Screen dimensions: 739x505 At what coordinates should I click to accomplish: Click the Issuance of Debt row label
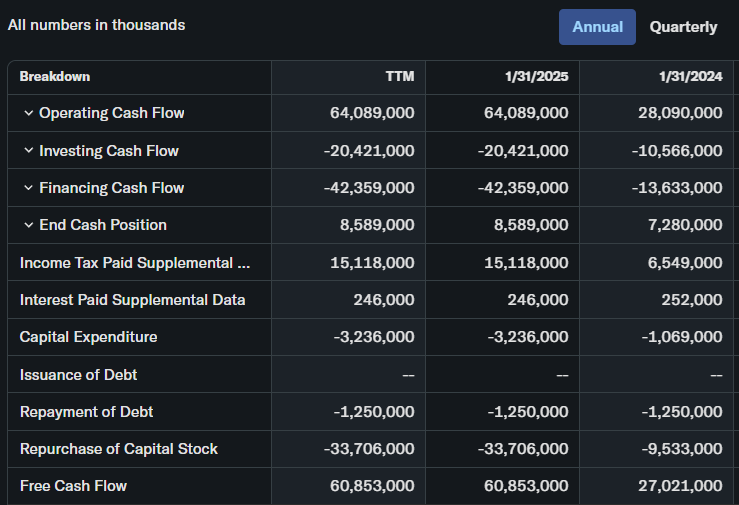[78, 375]
